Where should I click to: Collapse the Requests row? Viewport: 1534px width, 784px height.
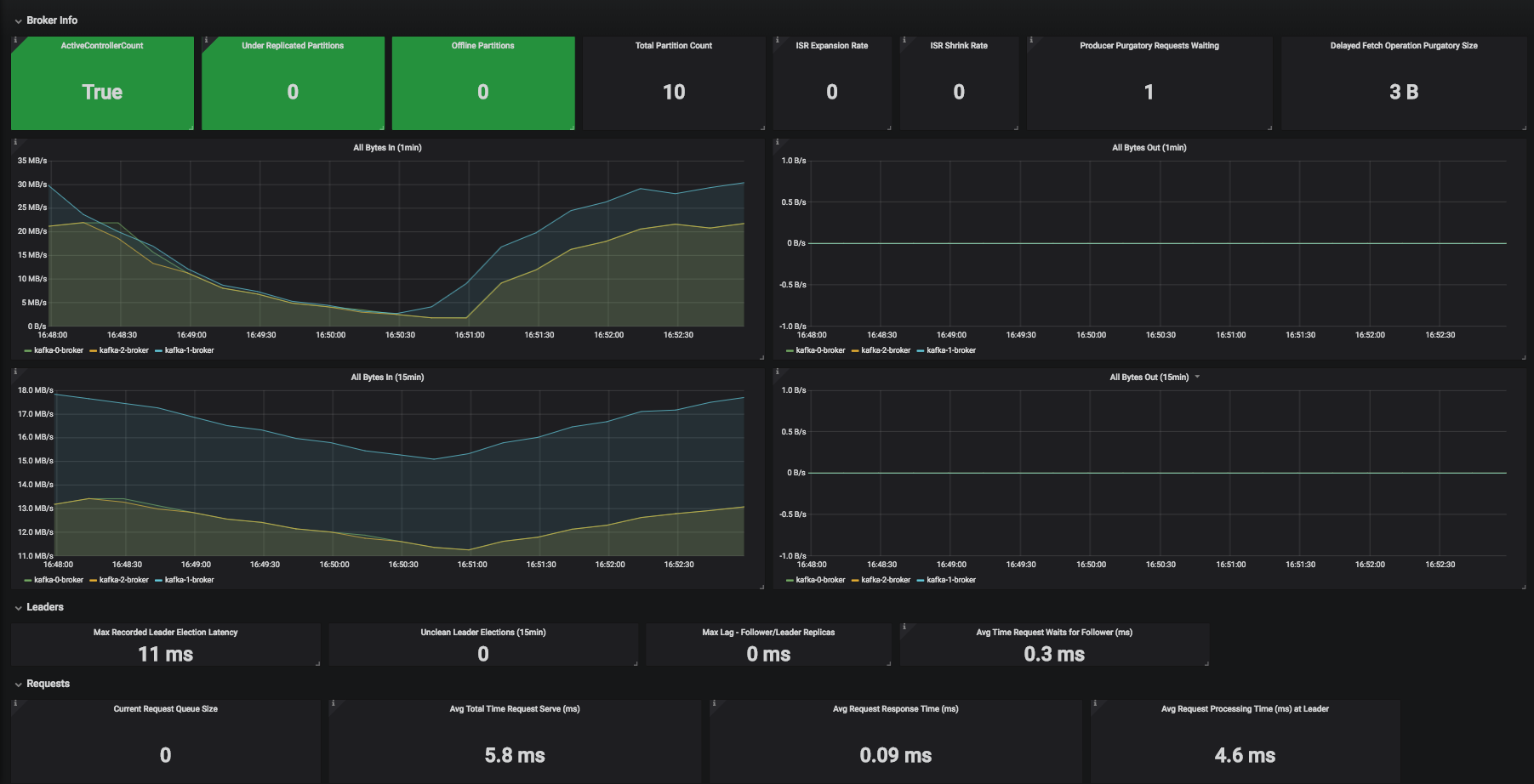(42, 684)
